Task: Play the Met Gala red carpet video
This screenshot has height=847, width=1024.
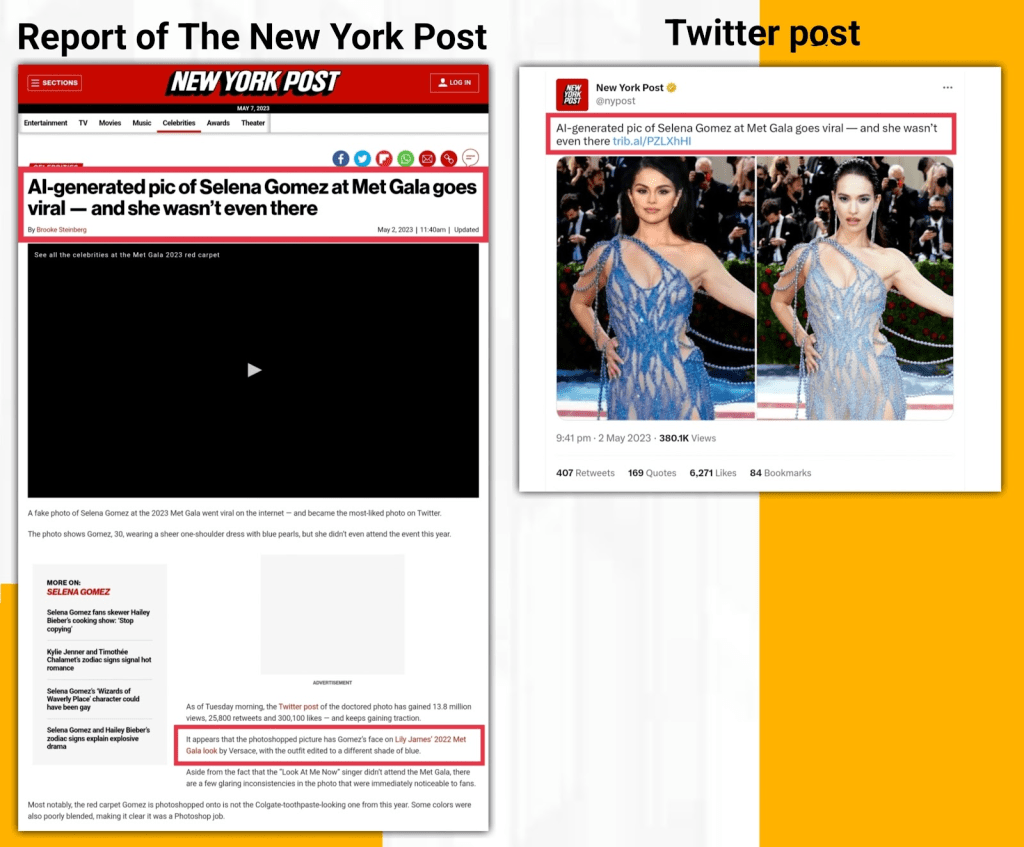Action: [254, 370]
